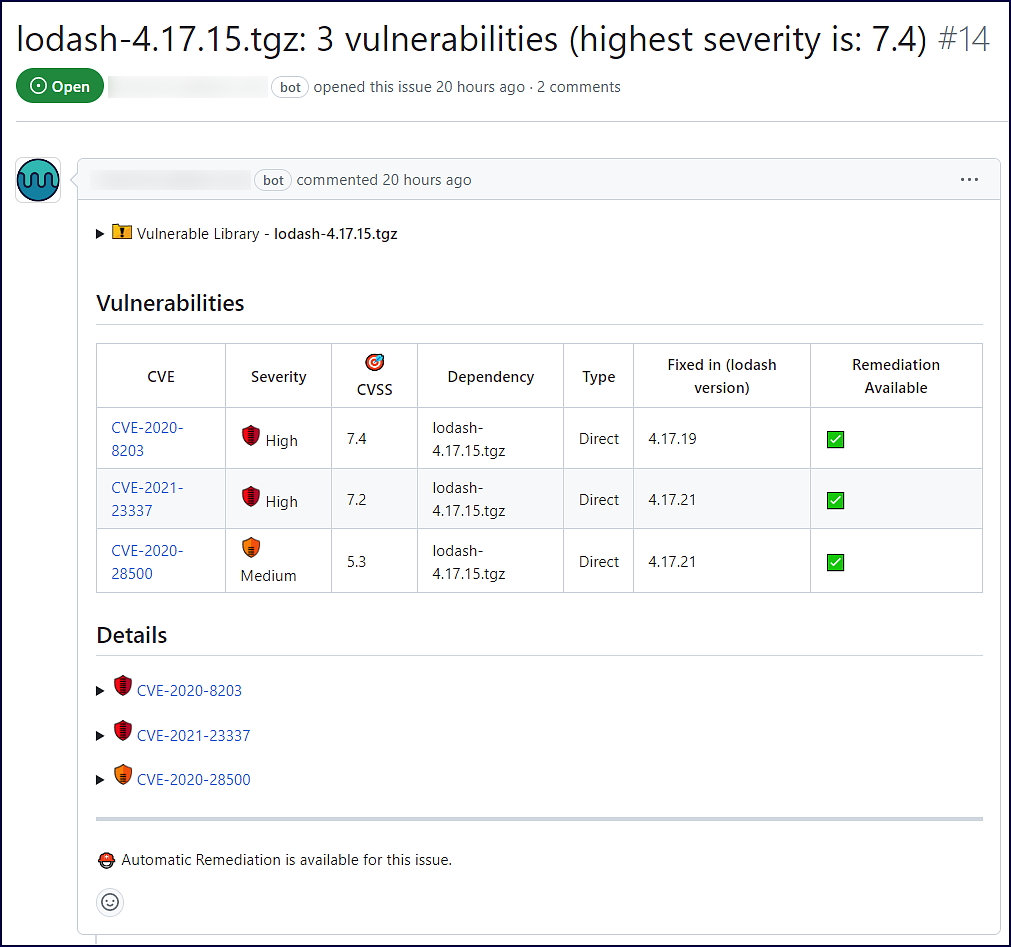Toggle remediation checkbox for CVE-2020-8203
This screenshot has width=1011, height=947.
[x=835, y=439]
